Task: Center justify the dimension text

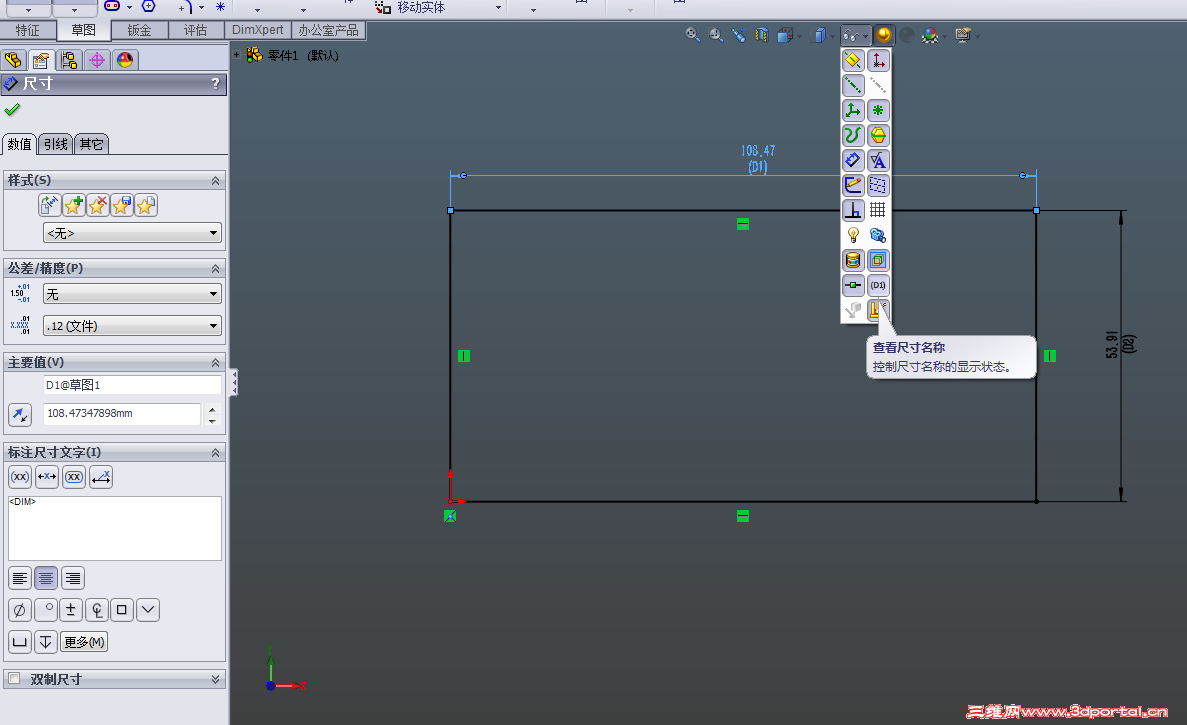Action: coord(46,578)
